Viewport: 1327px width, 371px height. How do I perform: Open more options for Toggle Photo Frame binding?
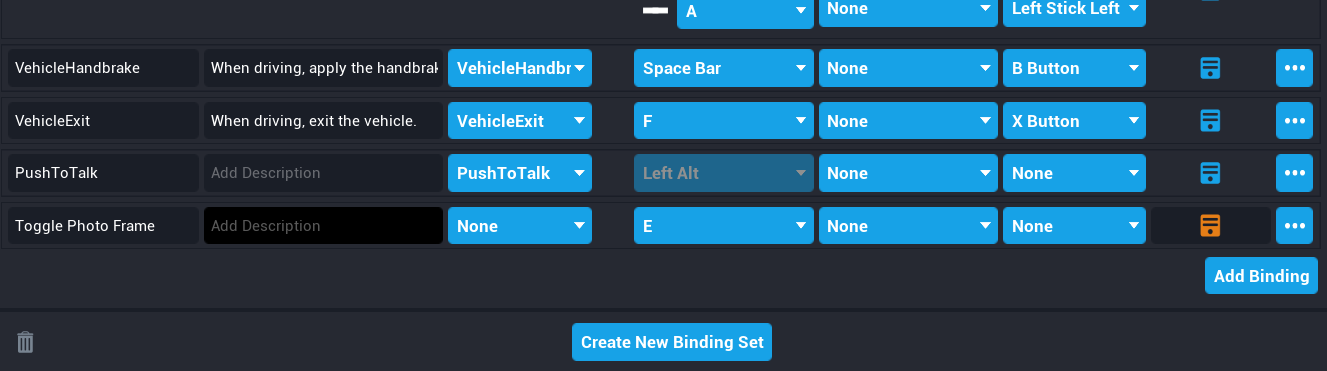pos(1295,226)
